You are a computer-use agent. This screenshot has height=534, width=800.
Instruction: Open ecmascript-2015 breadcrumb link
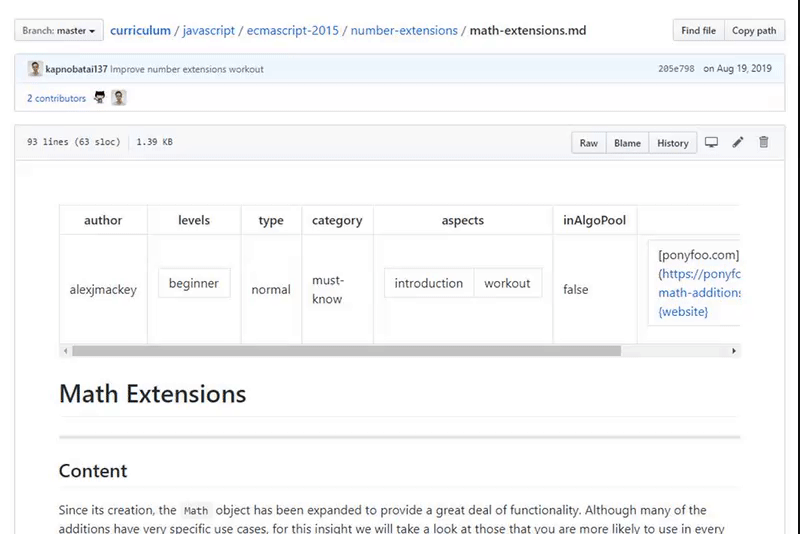point(292,31)
